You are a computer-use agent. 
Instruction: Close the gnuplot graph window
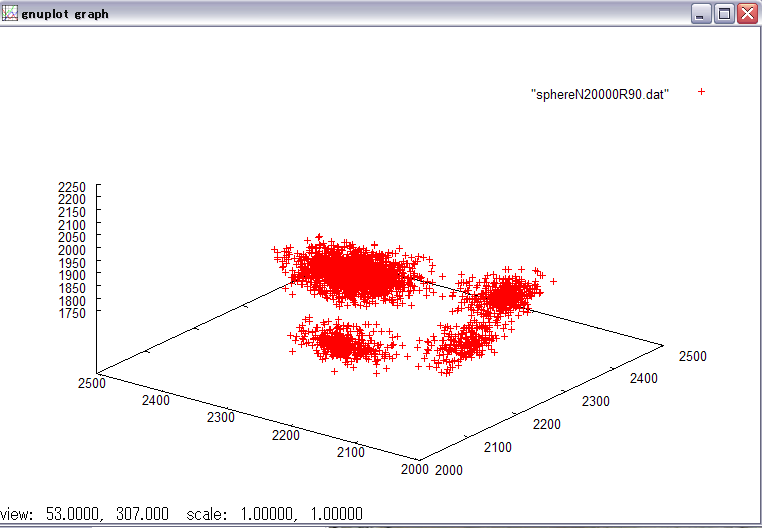tap(747, 14)
